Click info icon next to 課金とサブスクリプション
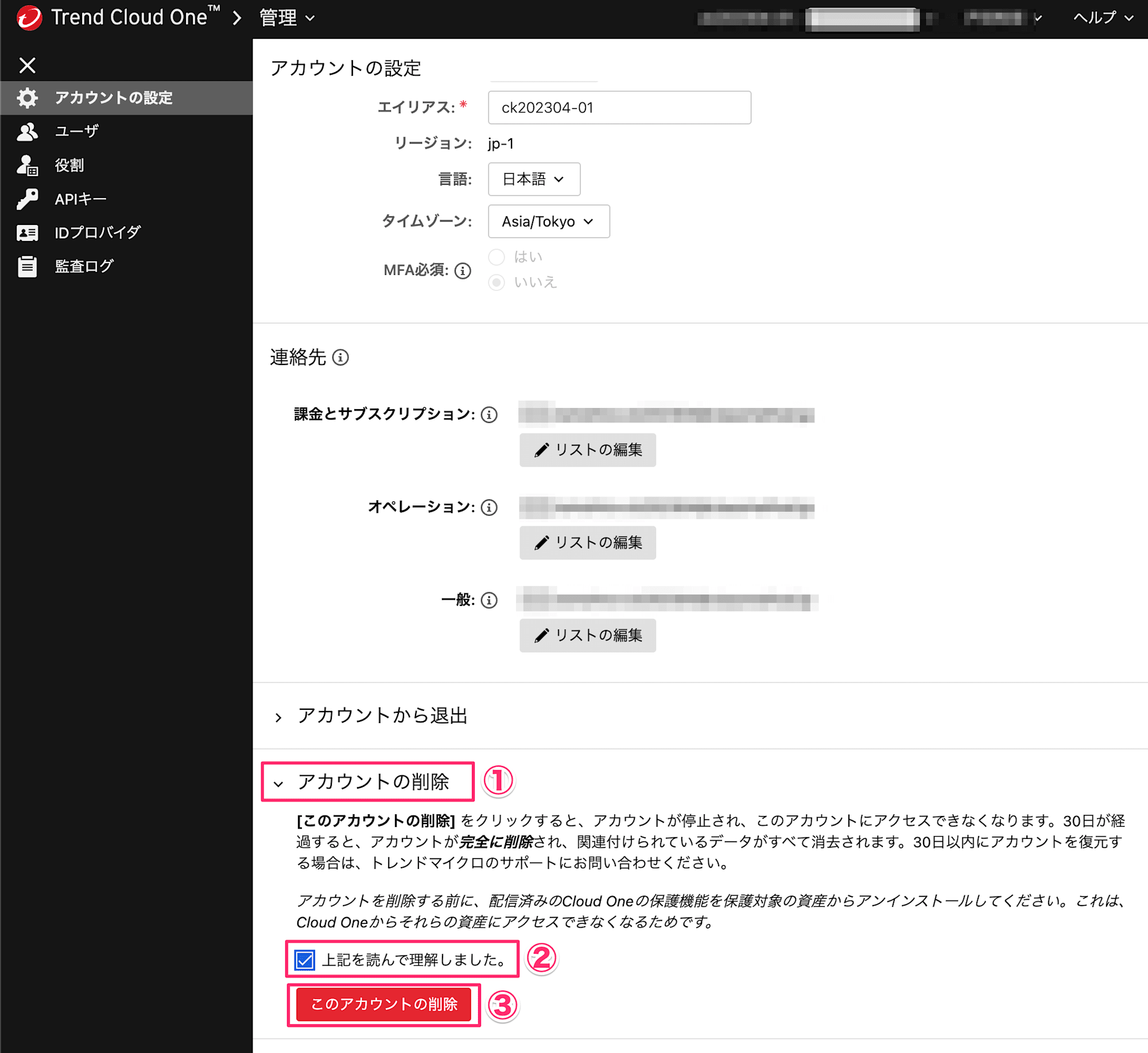The height and width of the screenshot is (1053, 1148). [489, 414]
